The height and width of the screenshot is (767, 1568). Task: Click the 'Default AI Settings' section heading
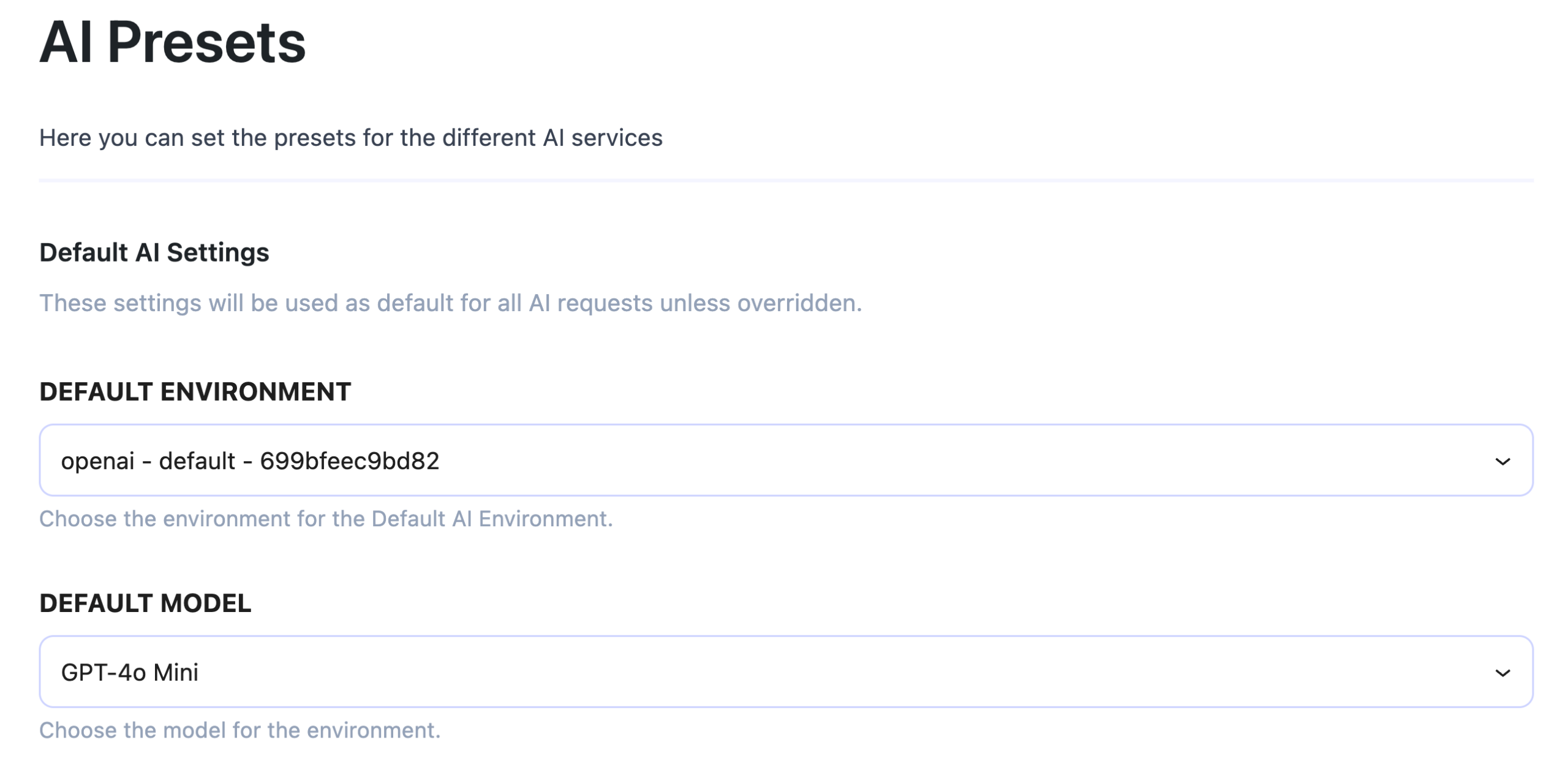(x=154, y=252)
